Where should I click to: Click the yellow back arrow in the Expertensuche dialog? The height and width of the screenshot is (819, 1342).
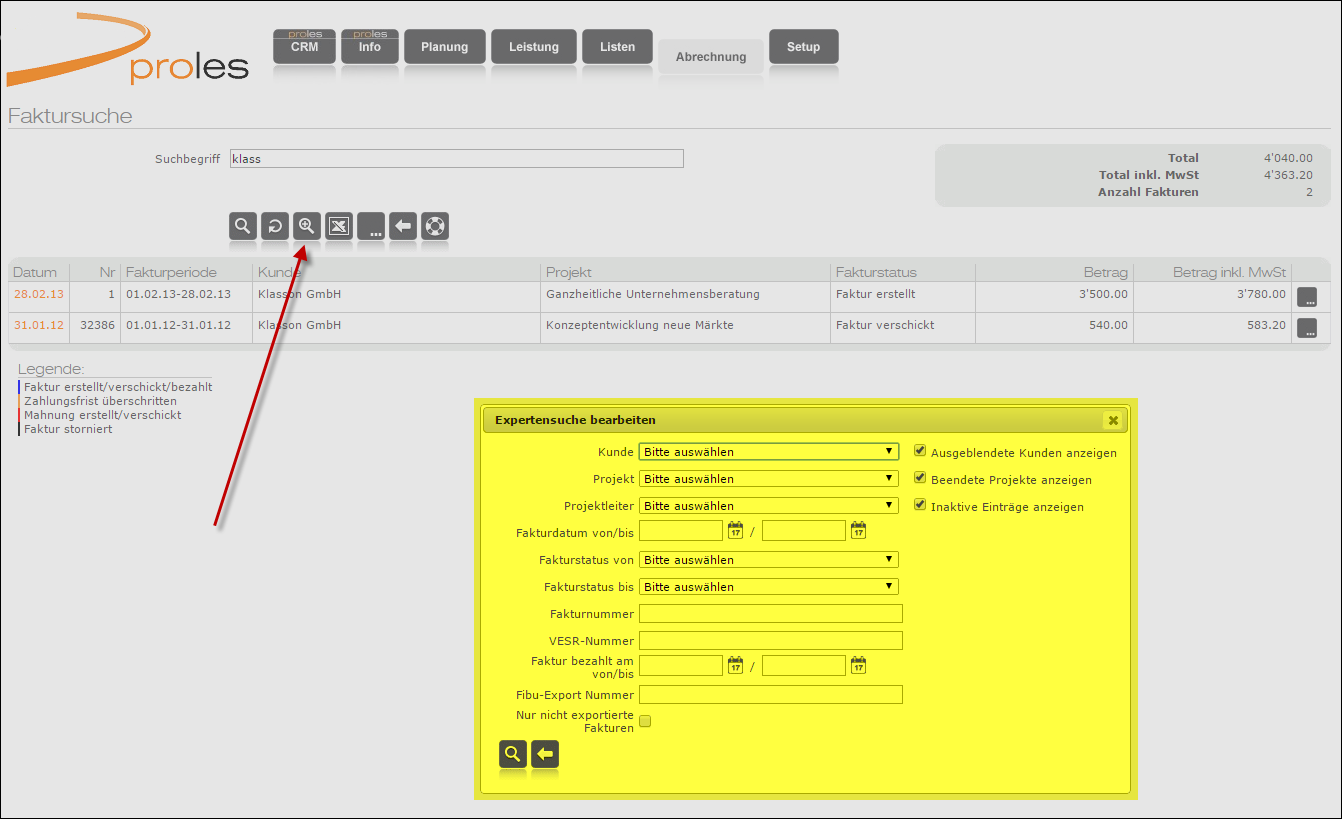[545, 755]
